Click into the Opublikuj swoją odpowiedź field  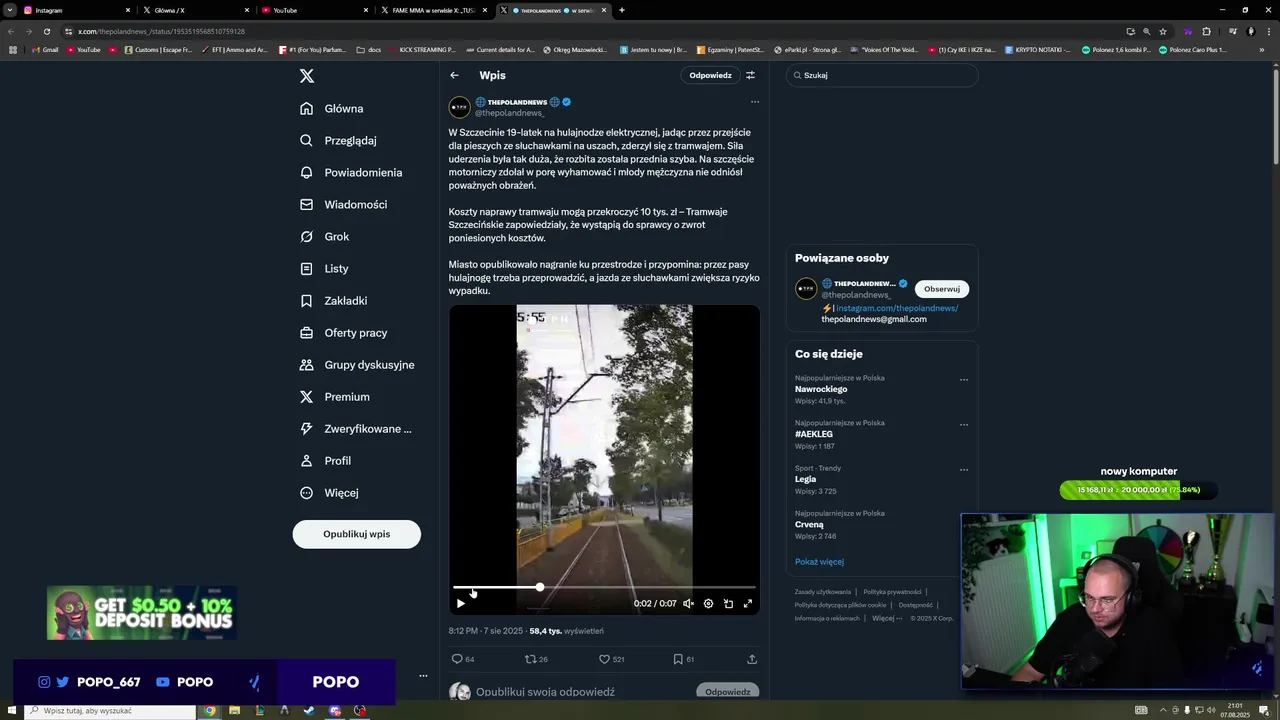tap(545, 692)
